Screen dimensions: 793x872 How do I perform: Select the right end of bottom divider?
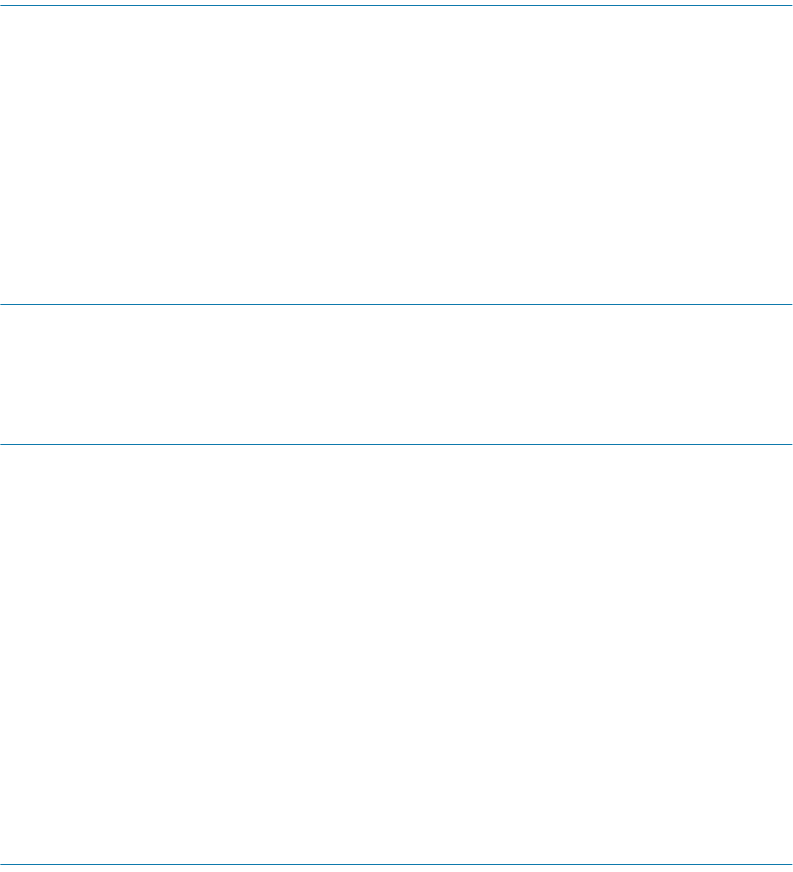790,864
